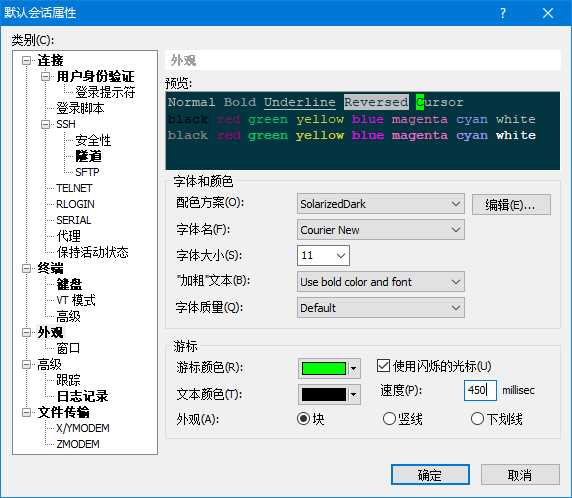This screenshot has width=572, height=498.
Task: Select 登录脚本 in the tree
Action: click(80, 108)
